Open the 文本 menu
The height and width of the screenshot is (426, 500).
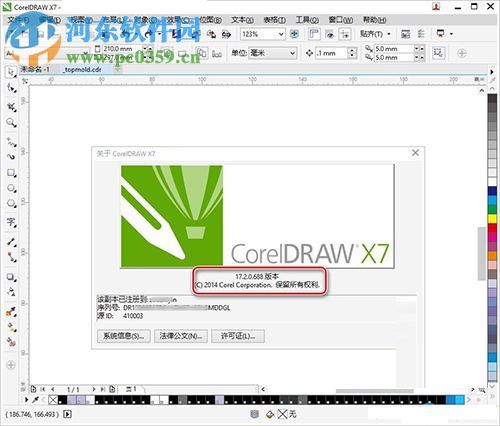(x=242, y=20)
